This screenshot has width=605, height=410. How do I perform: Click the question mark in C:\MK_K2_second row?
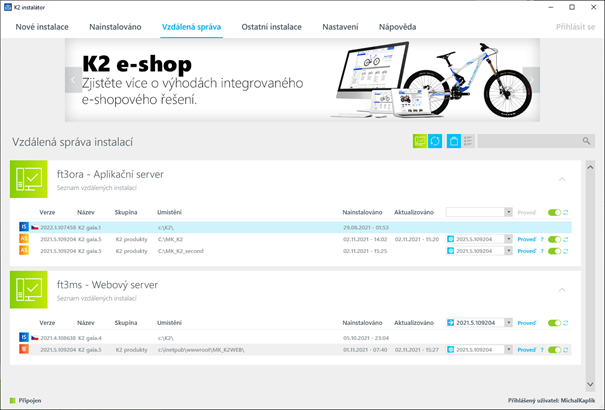pos(542,251)
